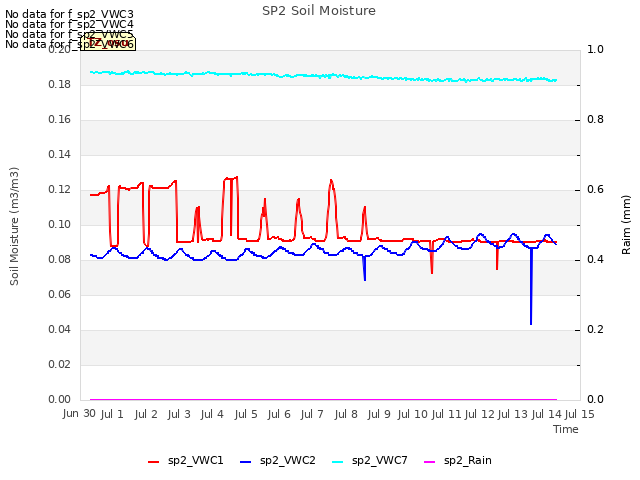The width and height of the screenshot is (640, 480).
Task: Click the red VWC1 dip near Jul 10
Action: [432, 257]
